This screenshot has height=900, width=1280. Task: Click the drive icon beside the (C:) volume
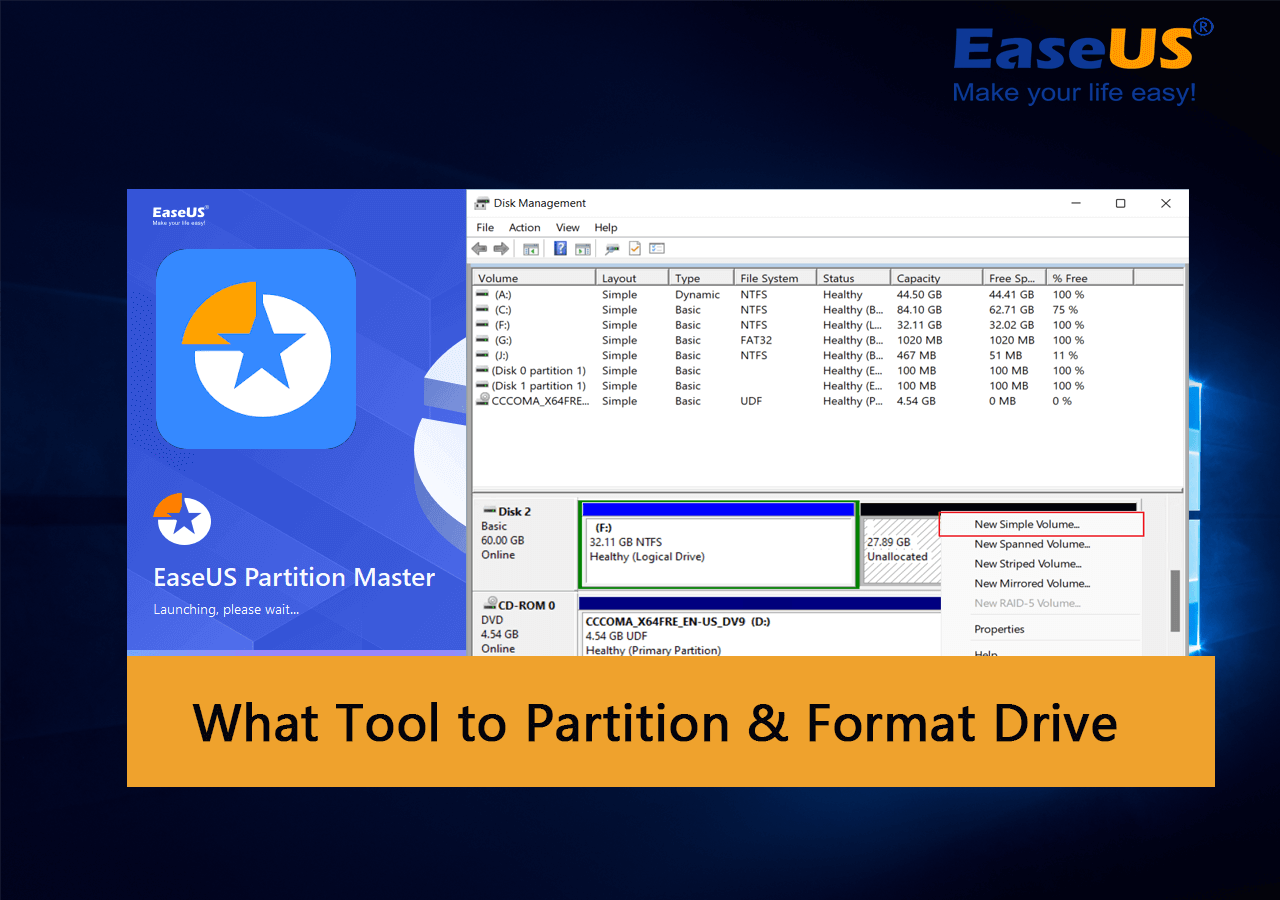pos(483,310)
